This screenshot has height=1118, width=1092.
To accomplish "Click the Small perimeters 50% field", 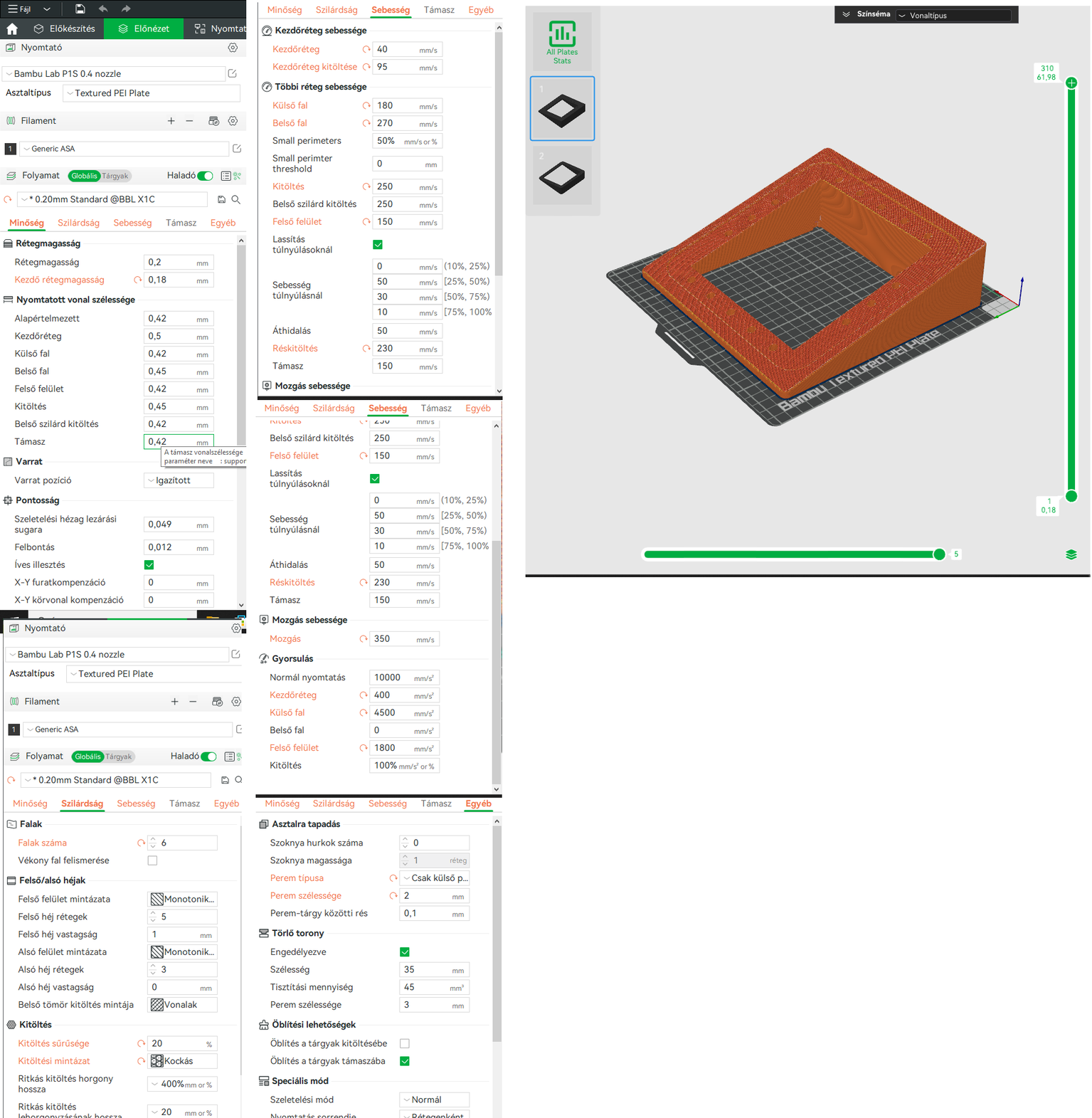I will (407, 141).
